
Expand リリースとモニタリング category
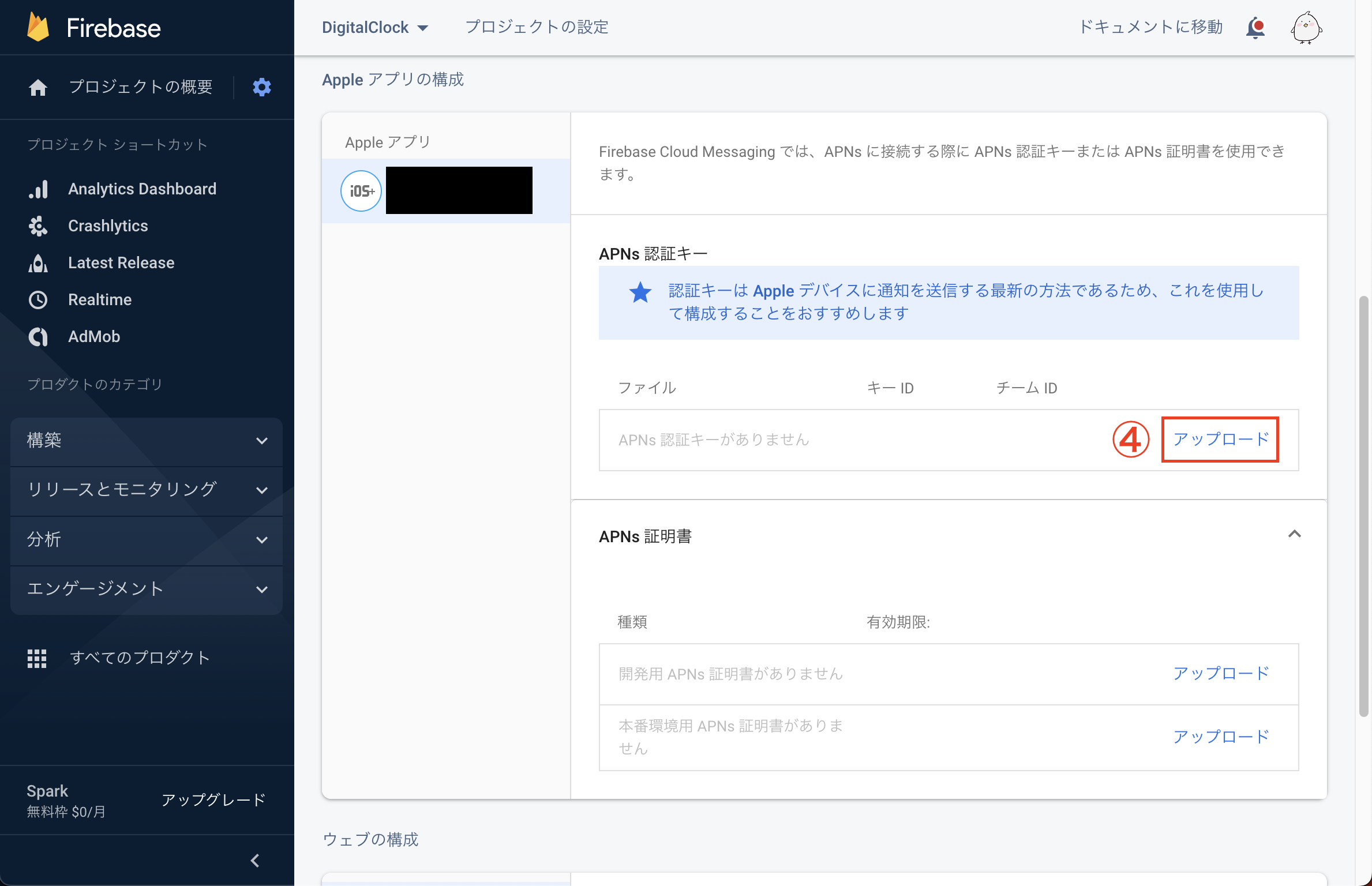click(146, 490)
